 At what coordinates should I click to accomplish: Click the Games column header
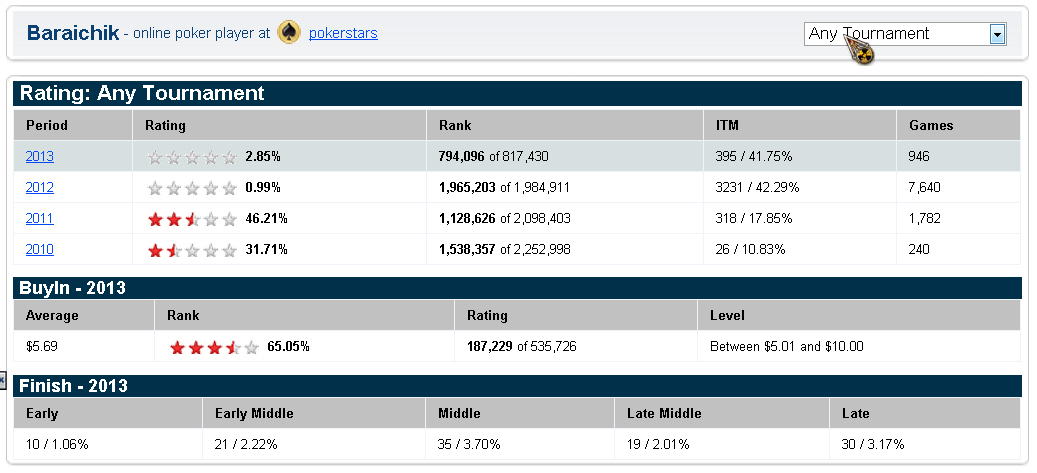pos(931,126)
